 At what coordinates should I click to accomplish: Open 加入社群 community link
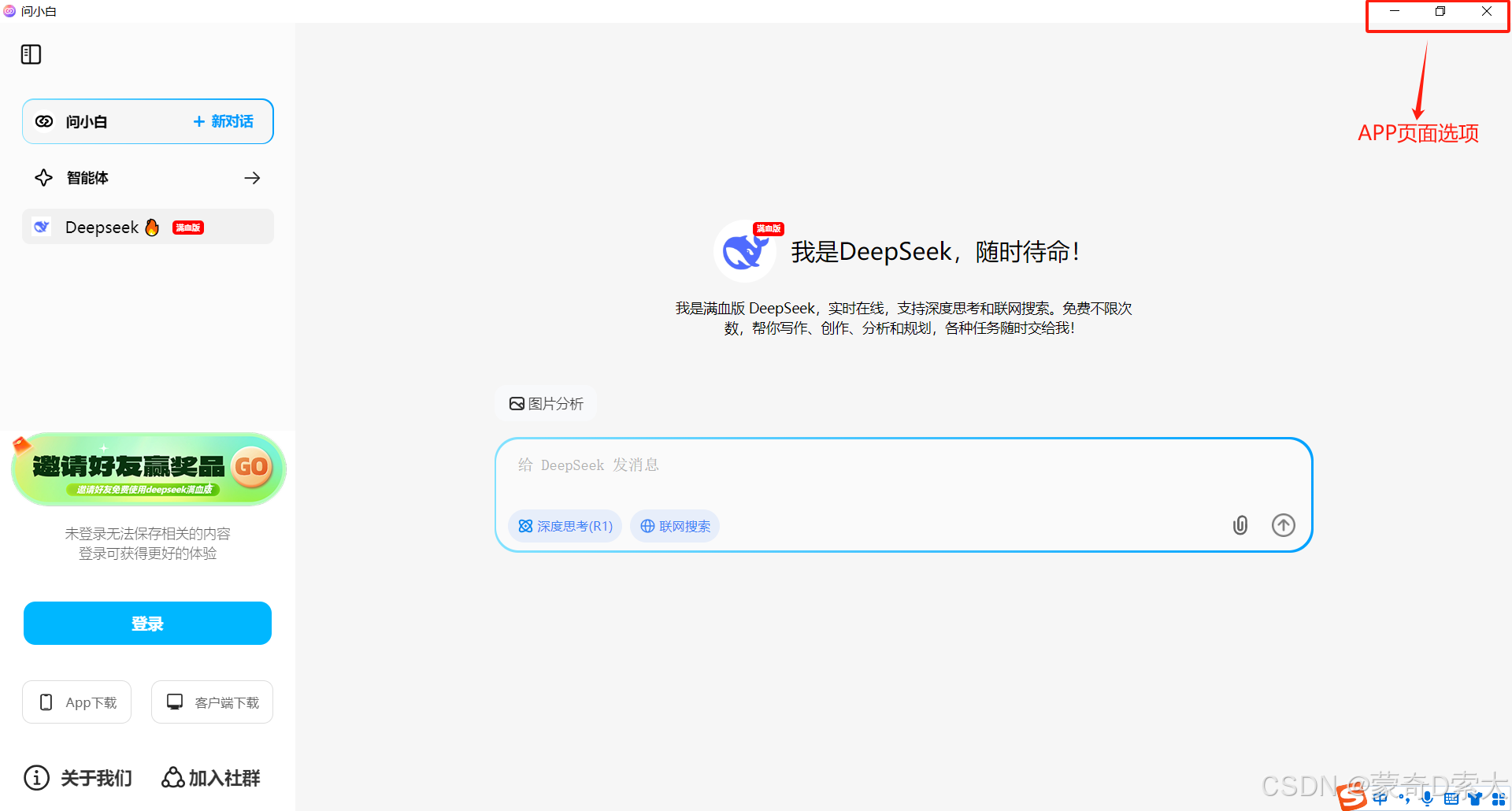[x=211, y=778]
